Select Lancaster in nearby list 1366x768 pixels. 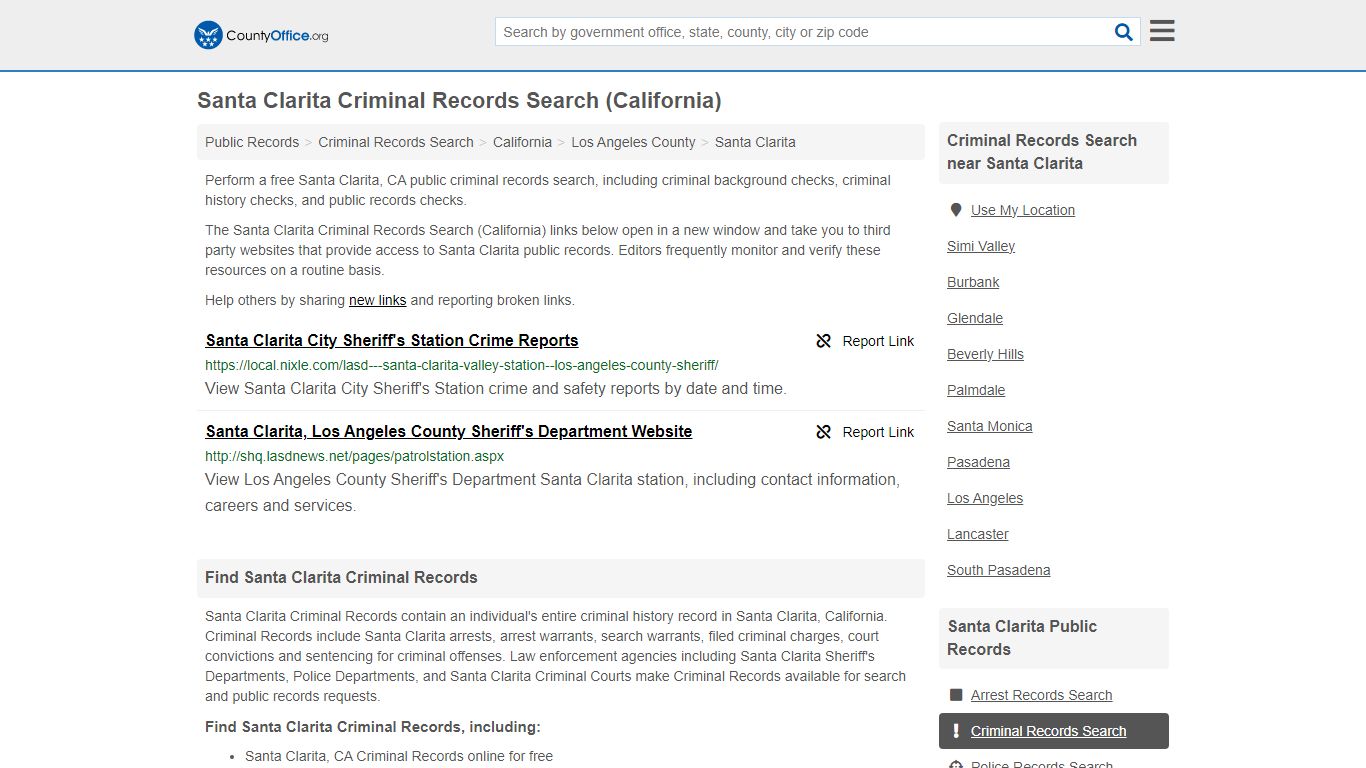pos(978,534)
